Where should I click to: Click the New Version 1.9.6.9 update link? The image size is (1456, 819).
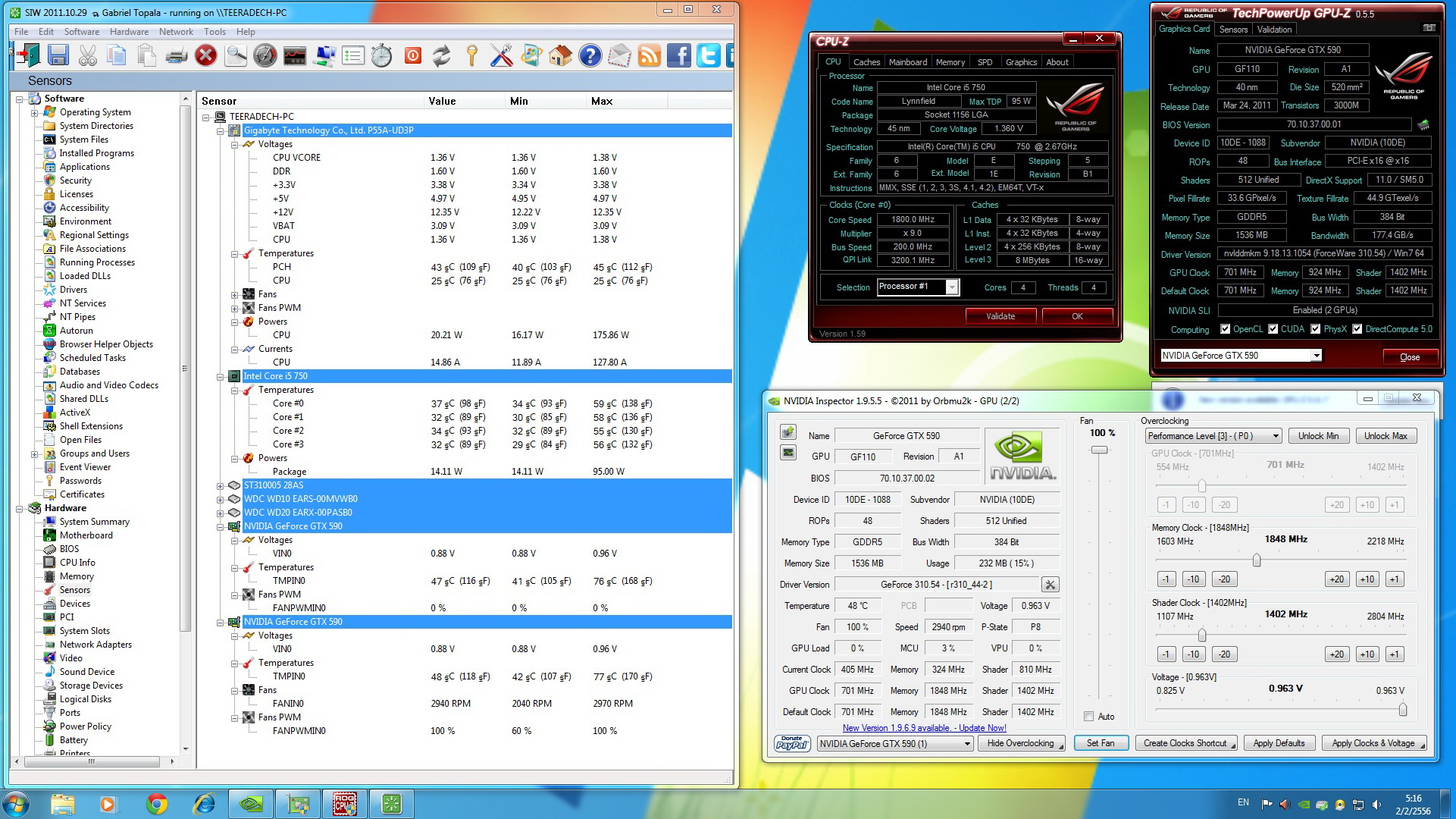point(924,728)
